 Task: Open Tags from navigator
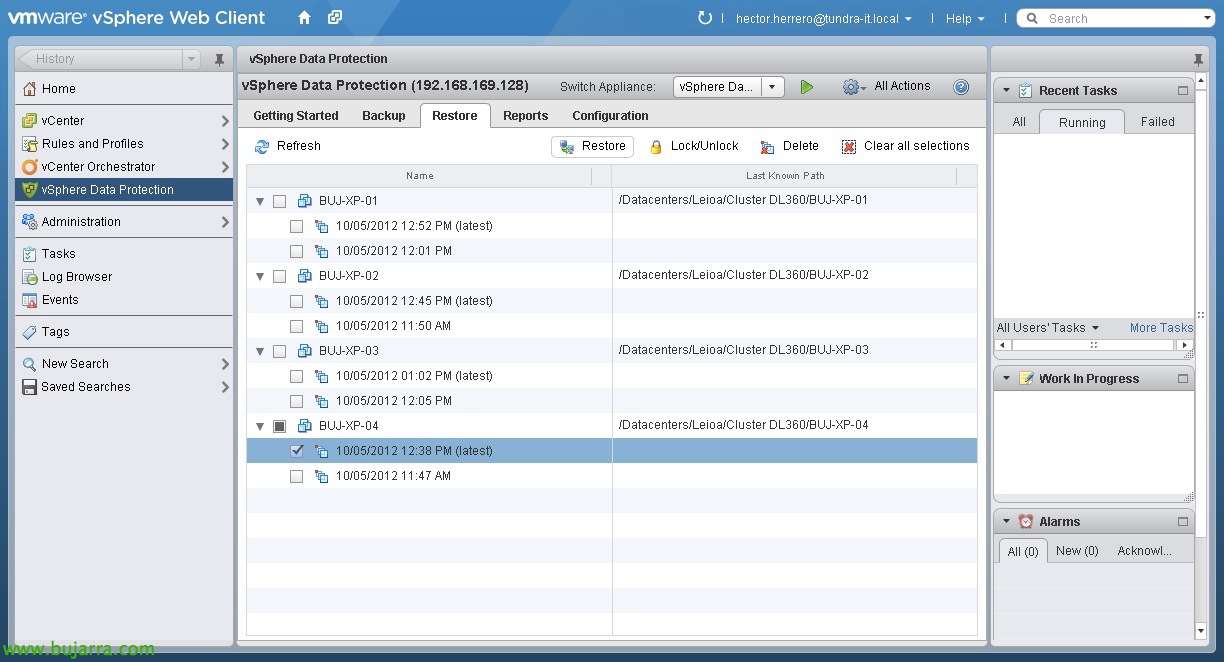pyautogui.click(x=124, y=332)
